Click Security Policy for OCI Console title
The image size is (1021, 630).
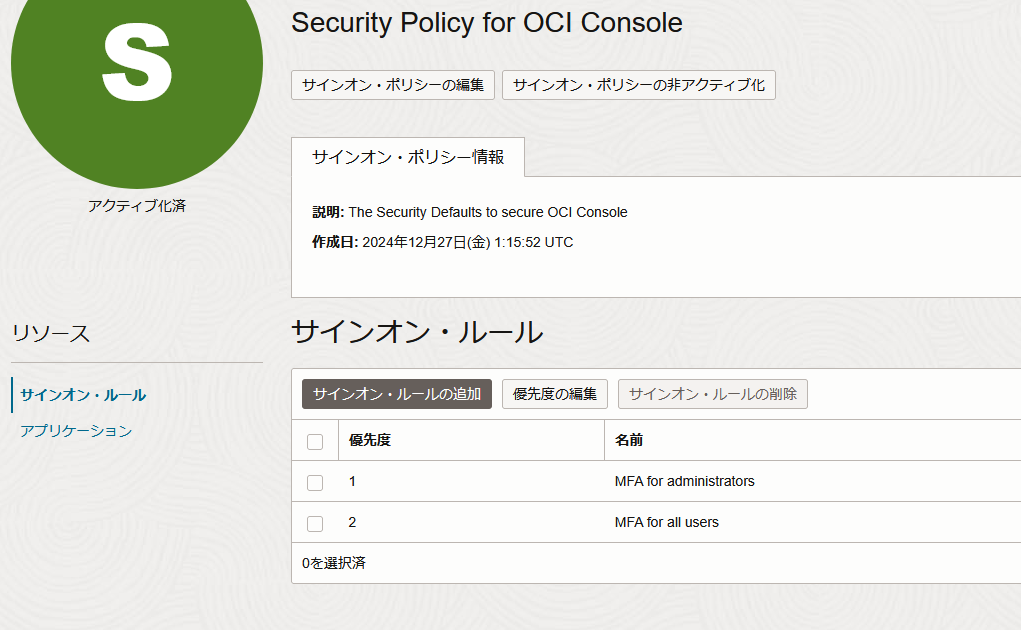pyautogui.click(x=487, y=23)
